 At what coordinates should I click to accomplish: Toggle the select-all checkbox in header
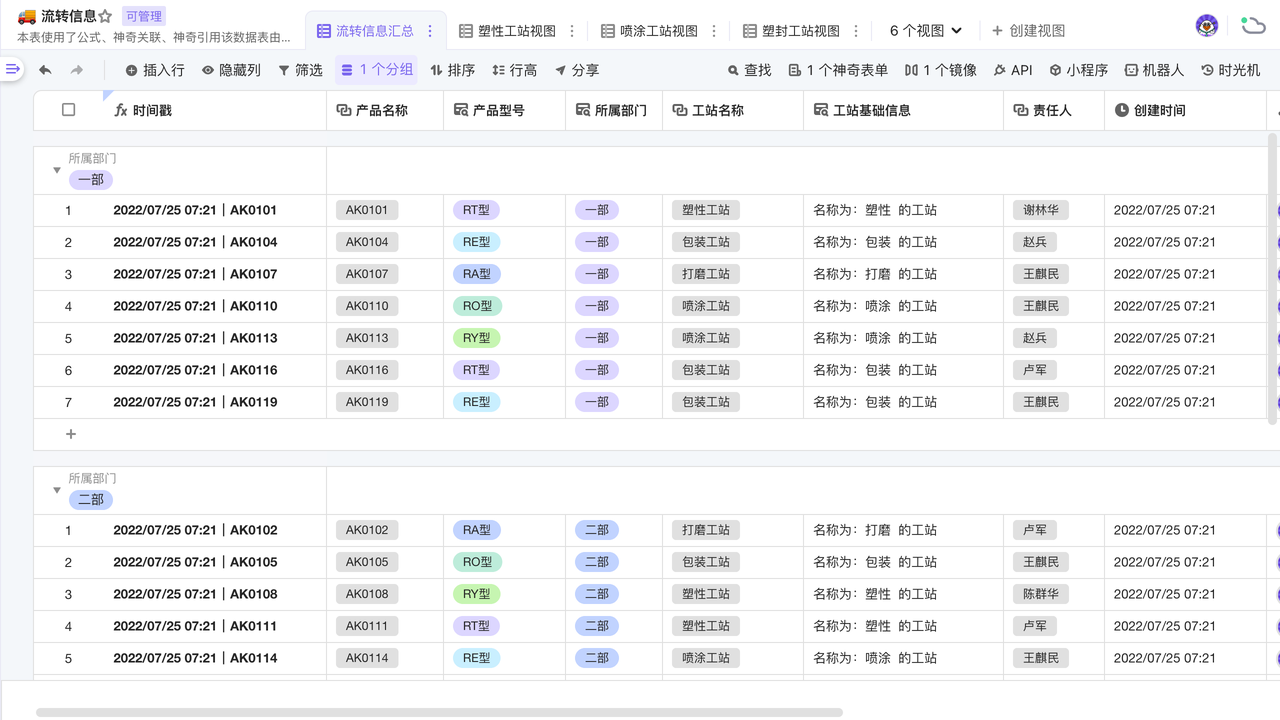[x=68, y=110]
